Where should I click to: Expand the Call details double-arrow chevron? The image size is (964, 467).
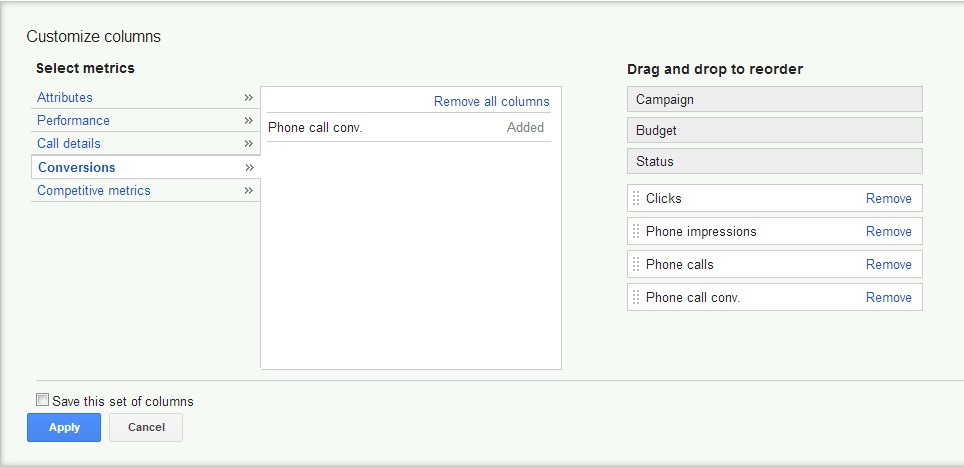248,144
